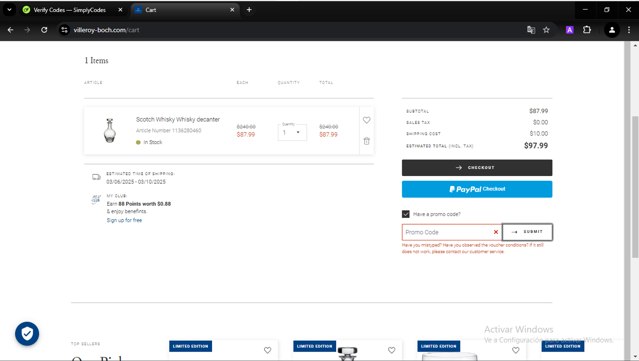
Task: Select the estimated total $97.99
Action: (x=536, y=145)
